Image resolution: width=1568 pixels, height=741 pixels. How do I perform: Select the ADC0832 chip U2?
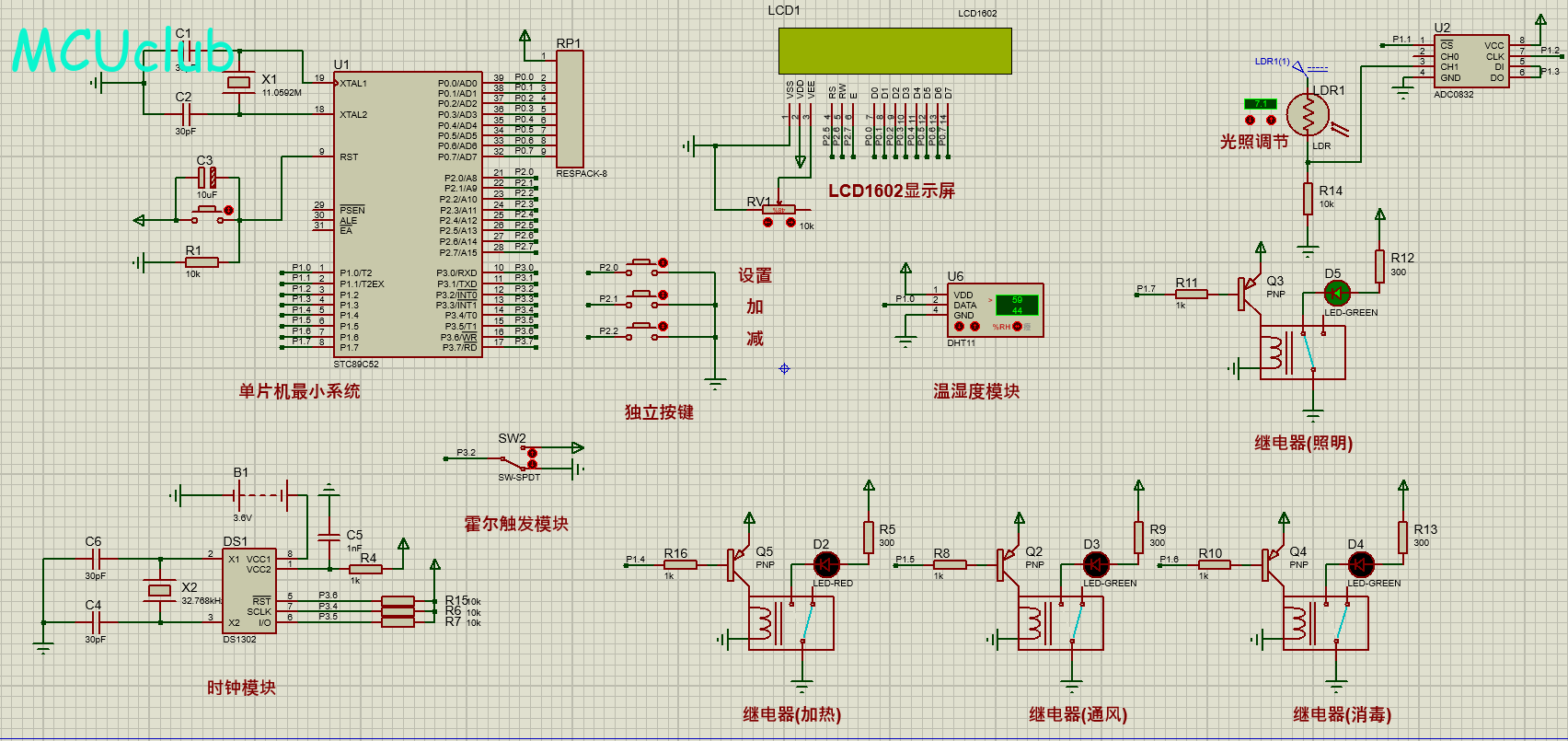click(x=1470, y=62)
